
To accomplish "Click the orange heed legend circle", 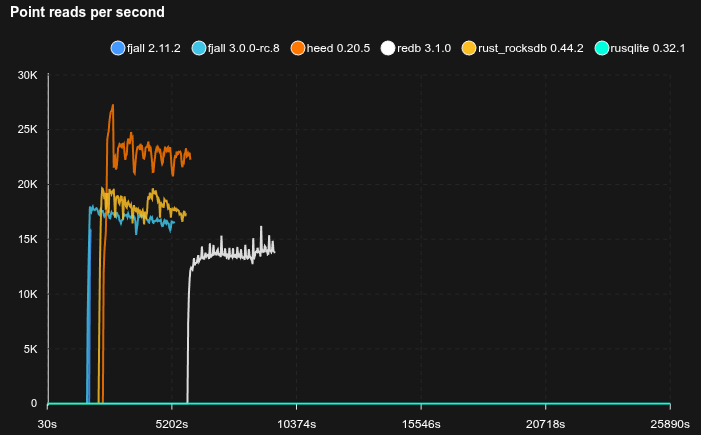I will pos(298,48).
